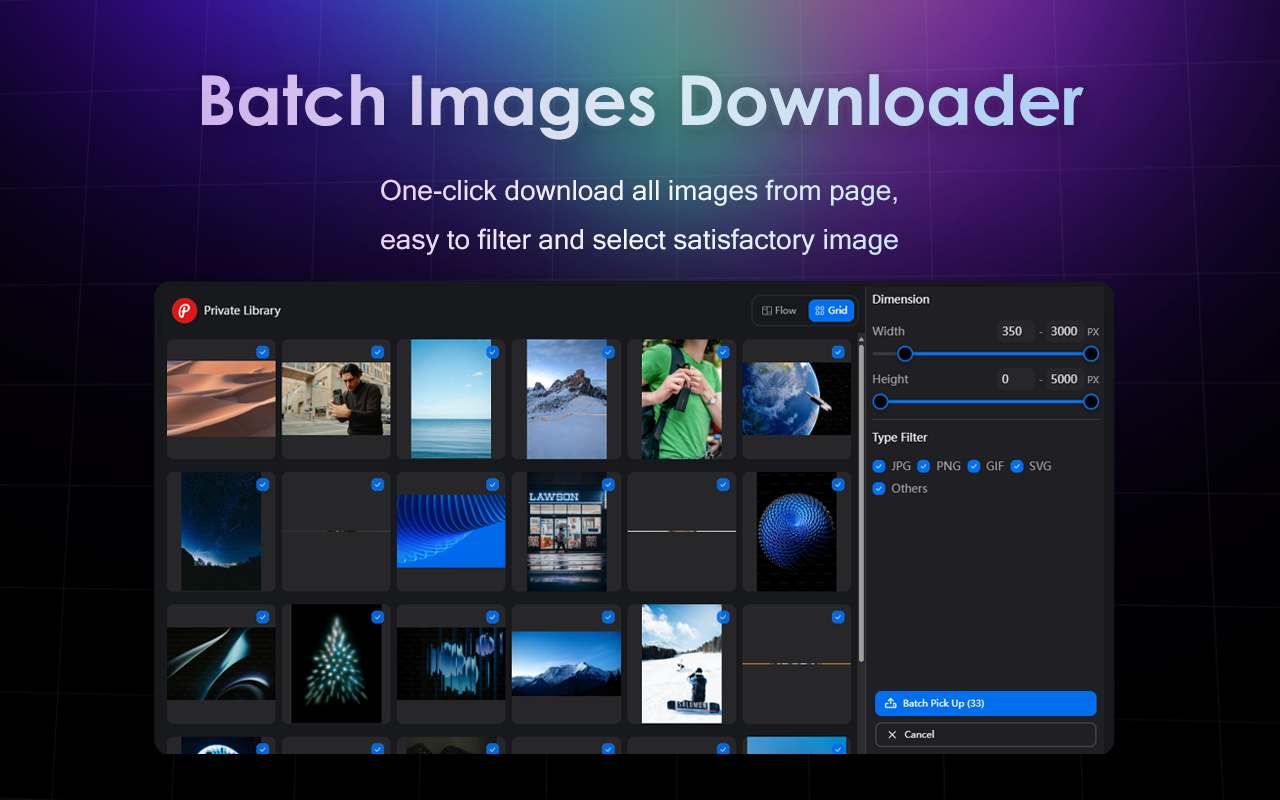Click the minimum height input field

point(1015,379)
